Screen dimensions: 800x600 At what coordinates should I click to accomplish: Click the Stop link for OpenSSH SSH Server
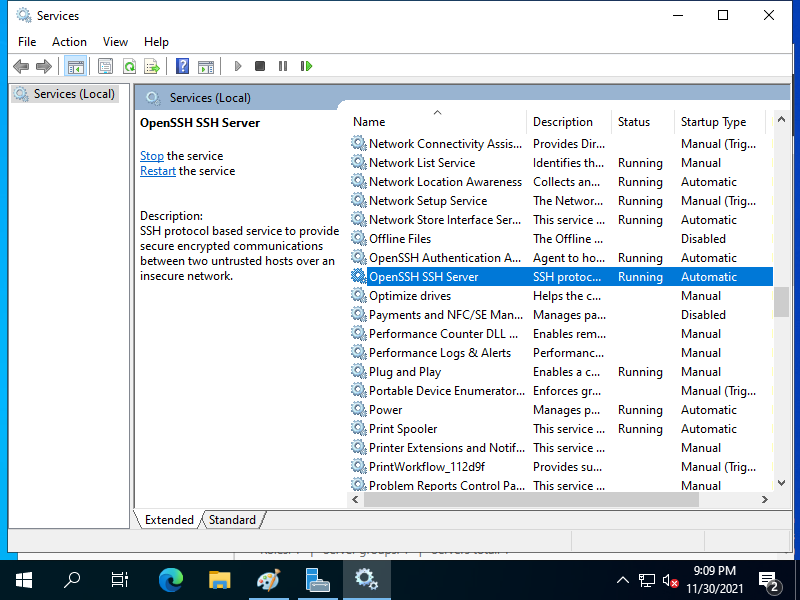(x=151, y=155)
